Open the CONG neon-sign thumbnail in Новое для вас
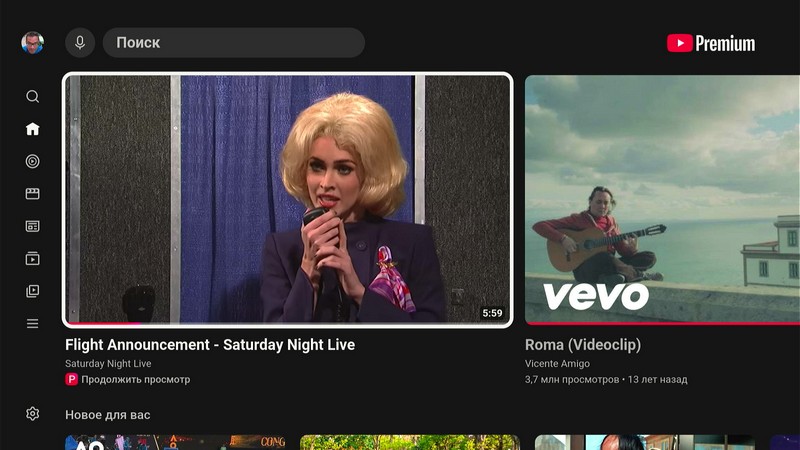 tap(175, 442)
